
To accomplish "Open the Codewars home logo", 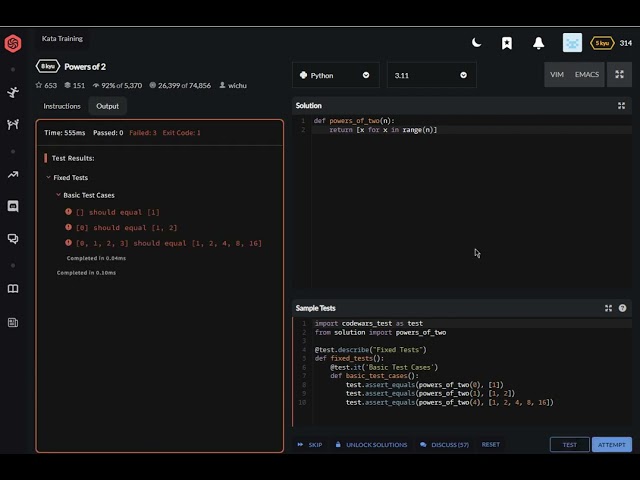I will tap(13, 43).
